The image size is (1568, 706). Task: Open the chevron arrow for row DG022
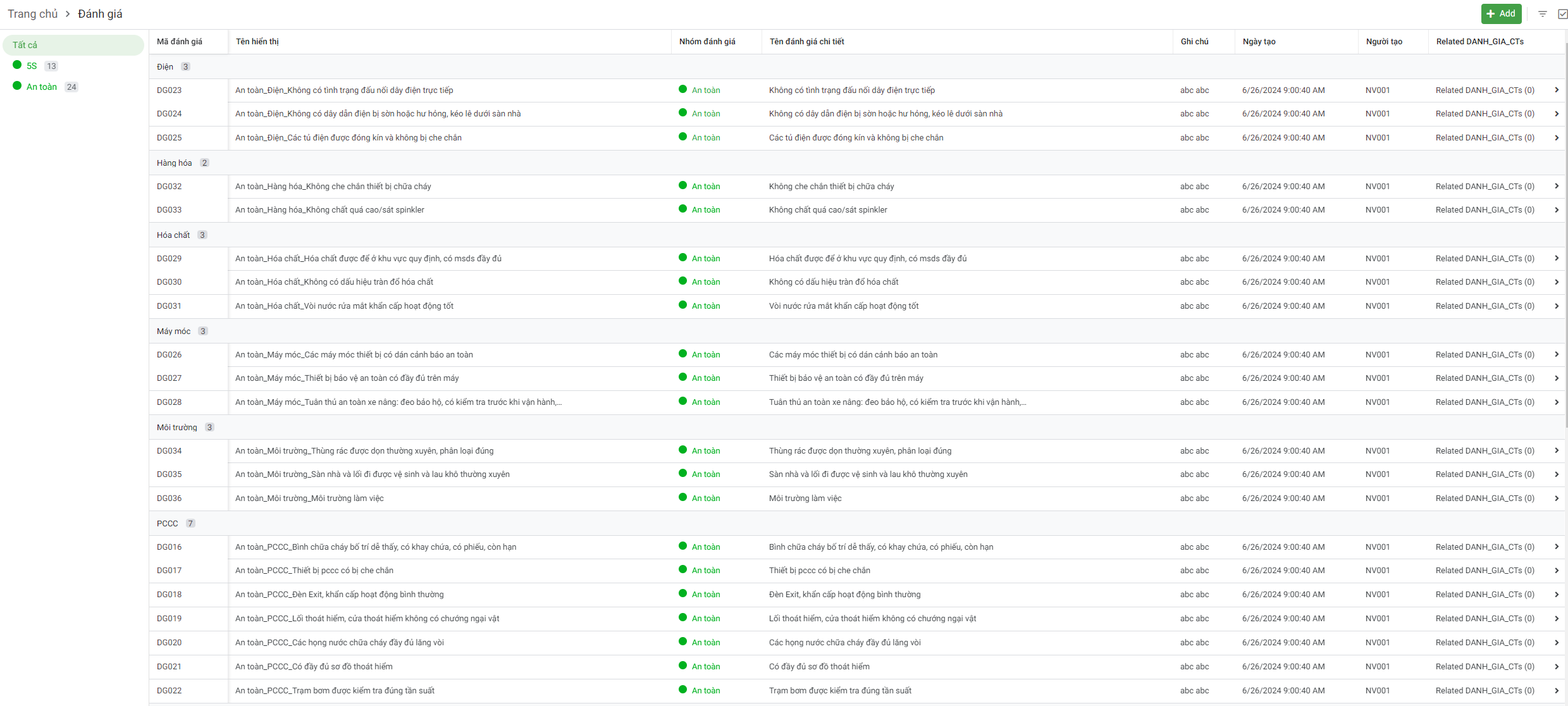click(1557, 691)
